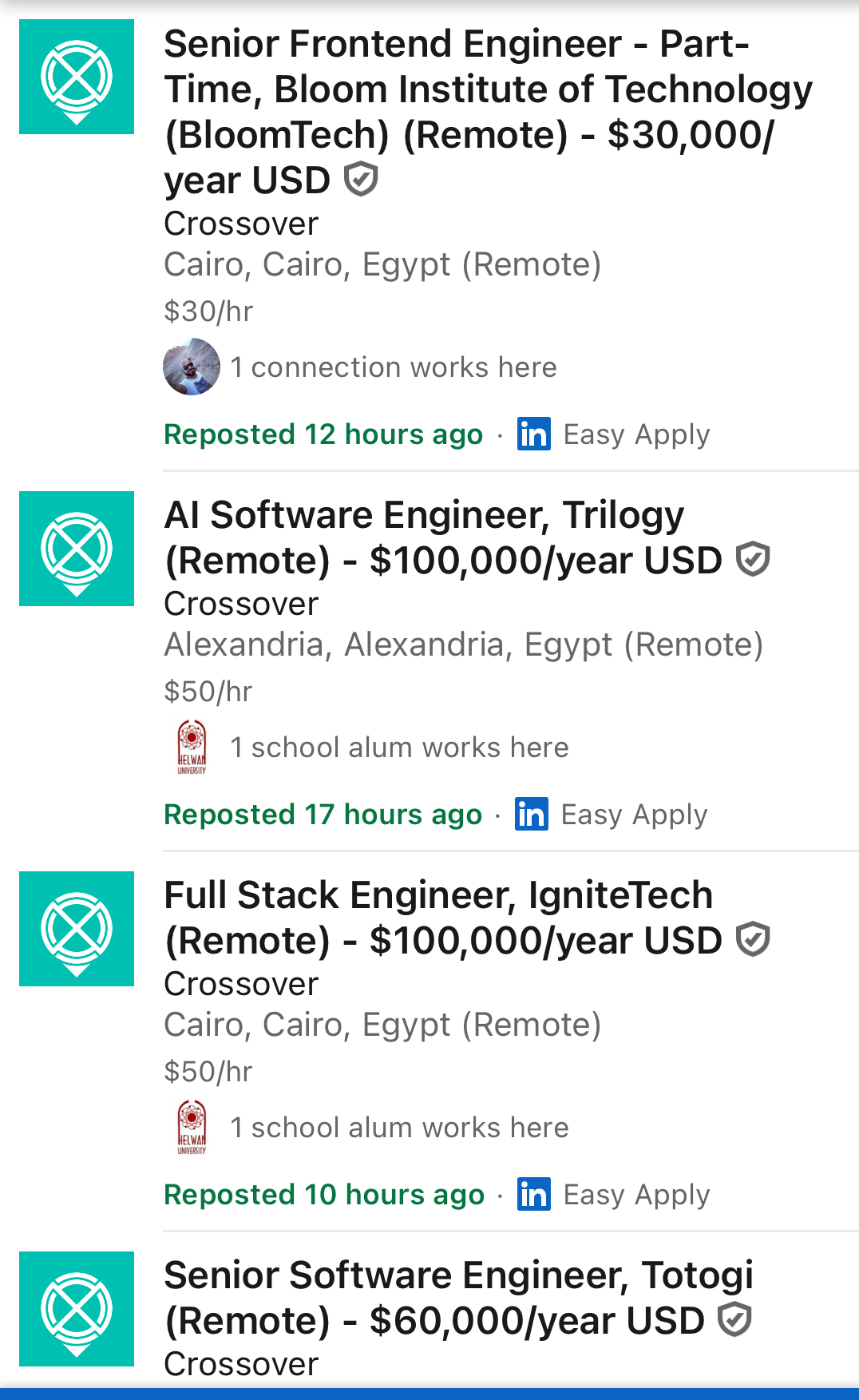Screen dimensions: 859x1400
Task: Tap Helwan University logo under AI Software Engineer
Action: [192, 747]
